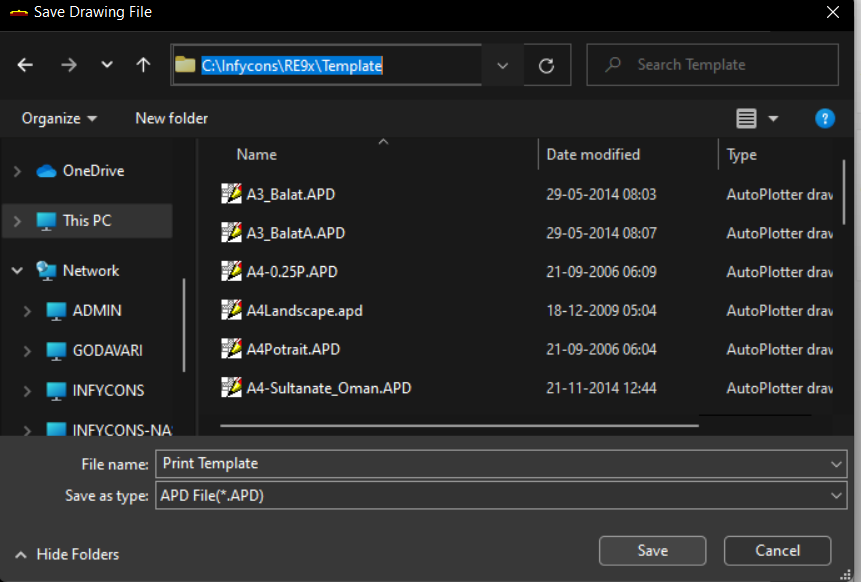Click in the File name text field
Image resolution: width=861 pixels, height=582 pixels.
click(x=490, y=464)
